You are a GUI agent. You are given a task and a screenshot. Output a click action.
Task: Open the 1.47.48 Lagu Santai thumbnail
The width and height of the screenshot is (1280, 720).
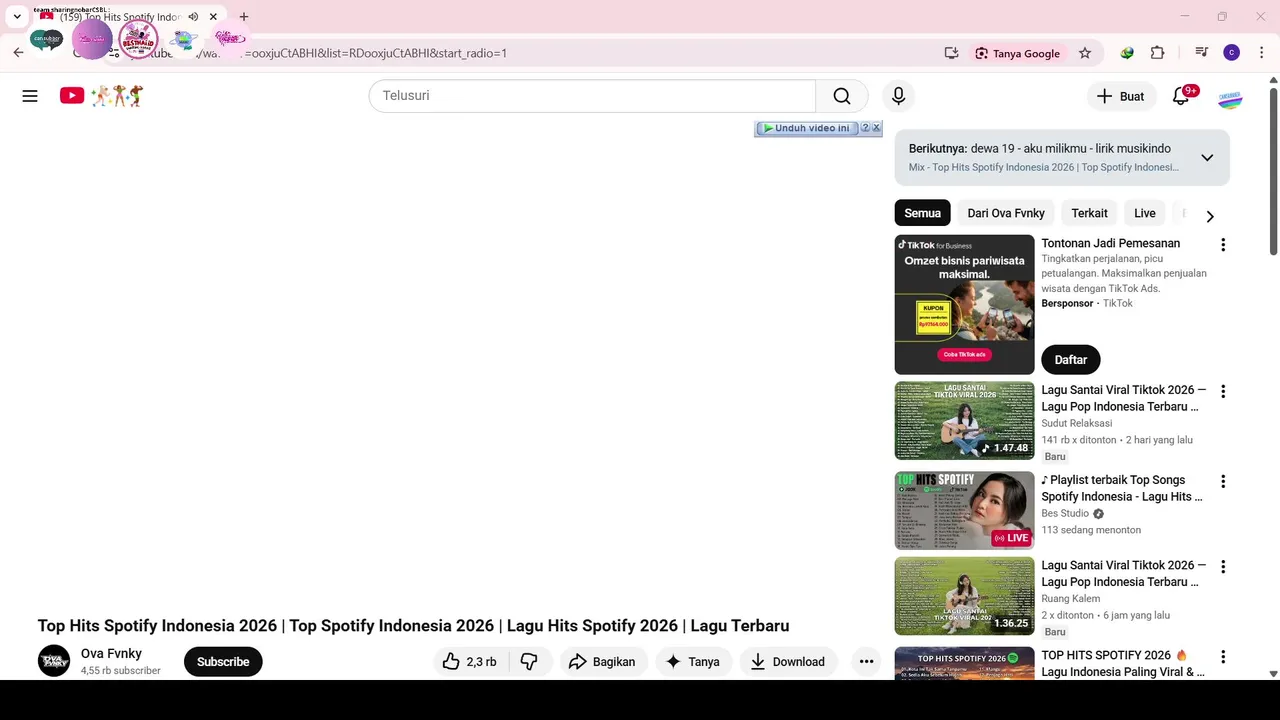tap(964, 421)
